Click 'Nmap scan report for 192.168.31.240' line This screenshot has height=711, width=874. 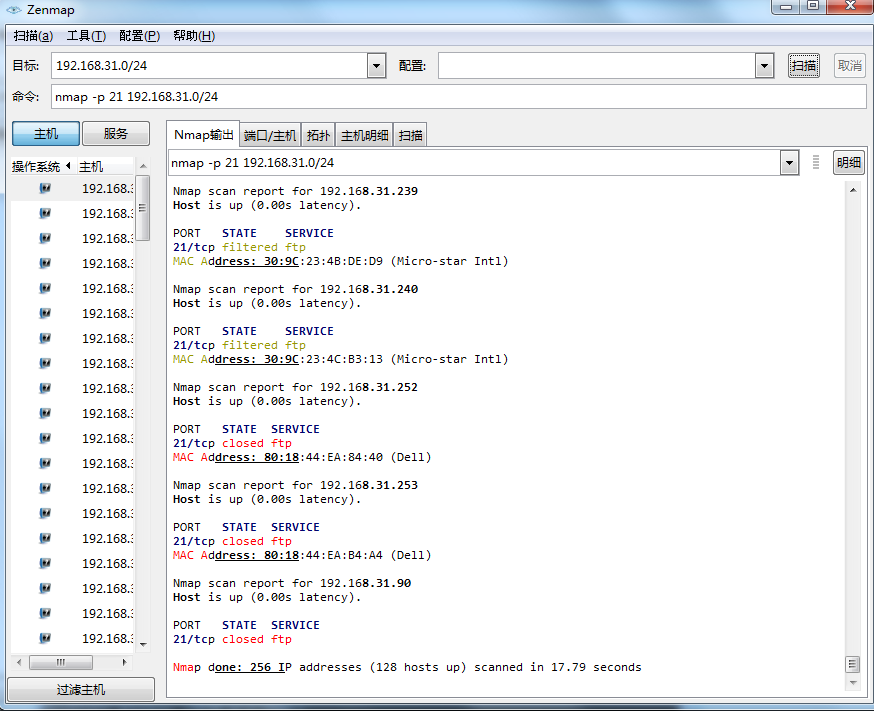coord(295,289)
